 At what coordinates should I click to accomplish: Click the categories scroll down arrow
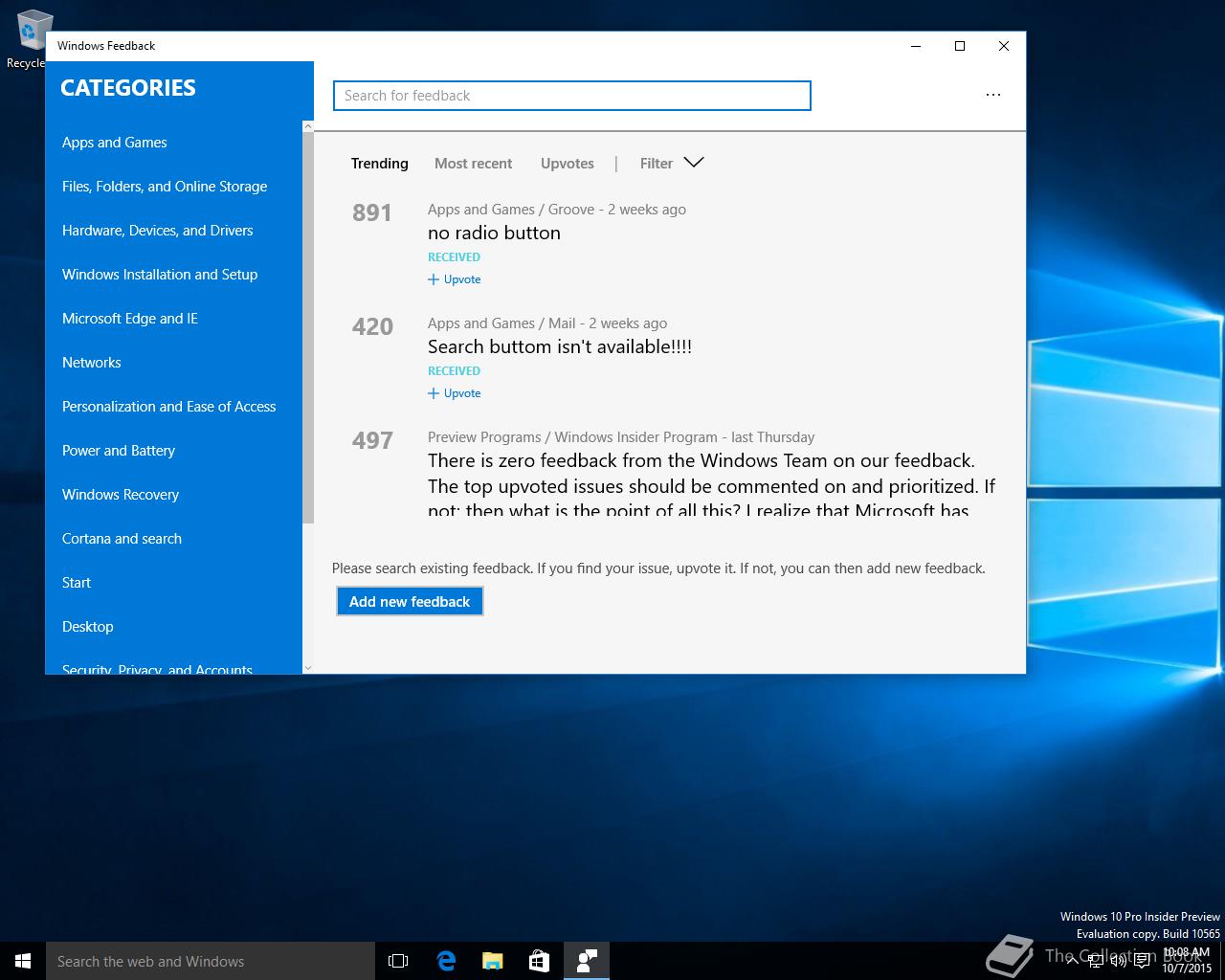point(307,667)
